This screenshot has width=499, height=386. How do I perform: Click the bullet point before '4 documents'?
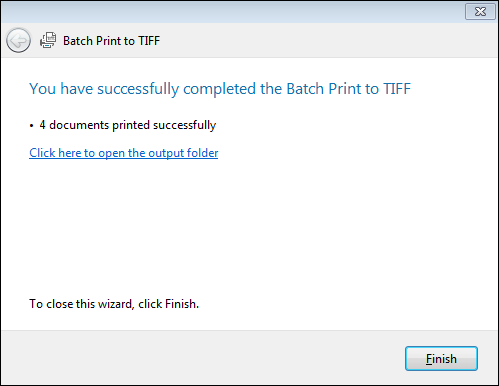click(x=32, y=126)
